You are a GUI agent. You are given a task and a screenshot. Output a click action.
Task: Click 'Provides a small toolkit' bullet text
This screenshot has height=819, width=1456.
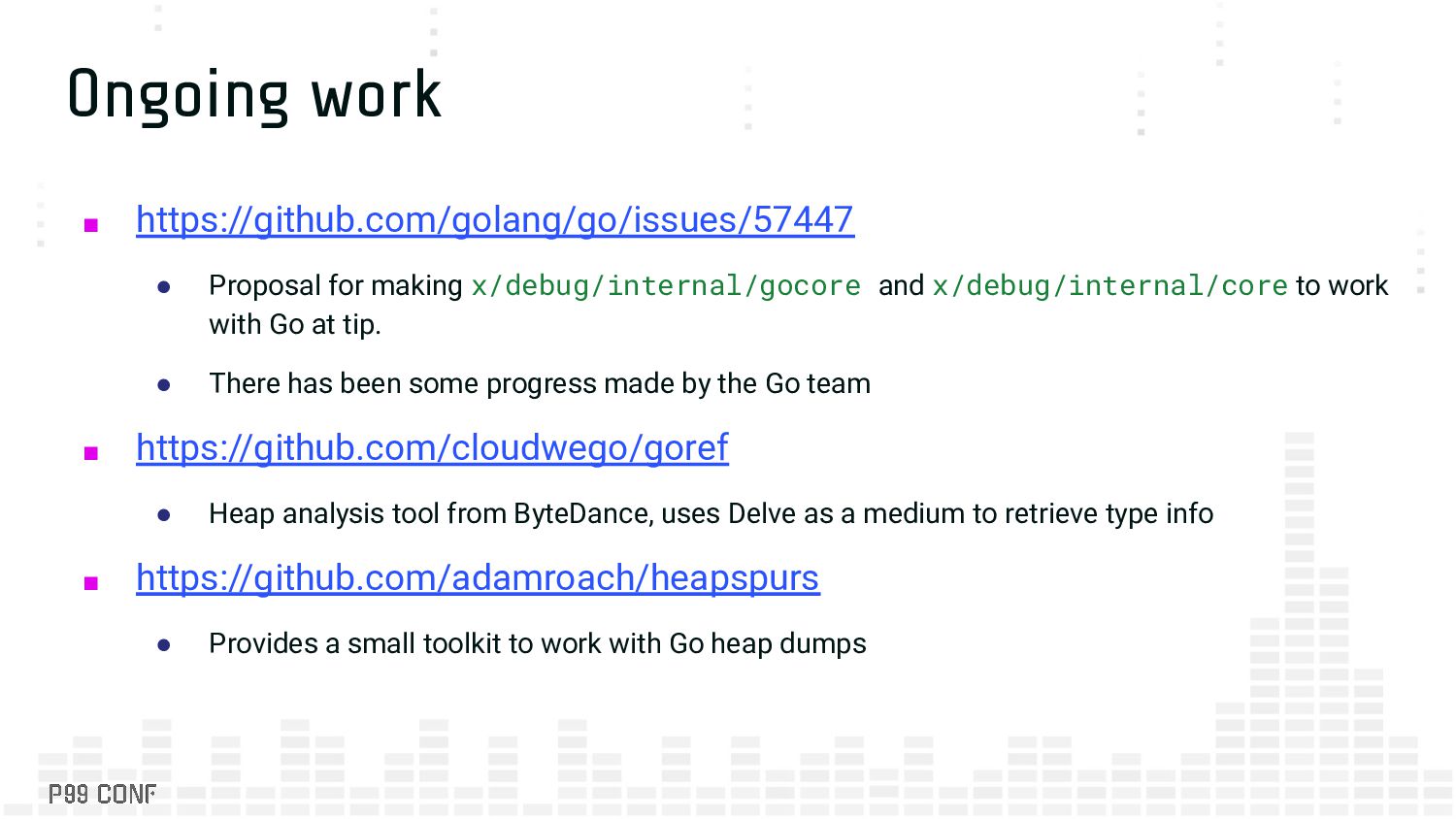pyautogui.click(x=538, y=643)
